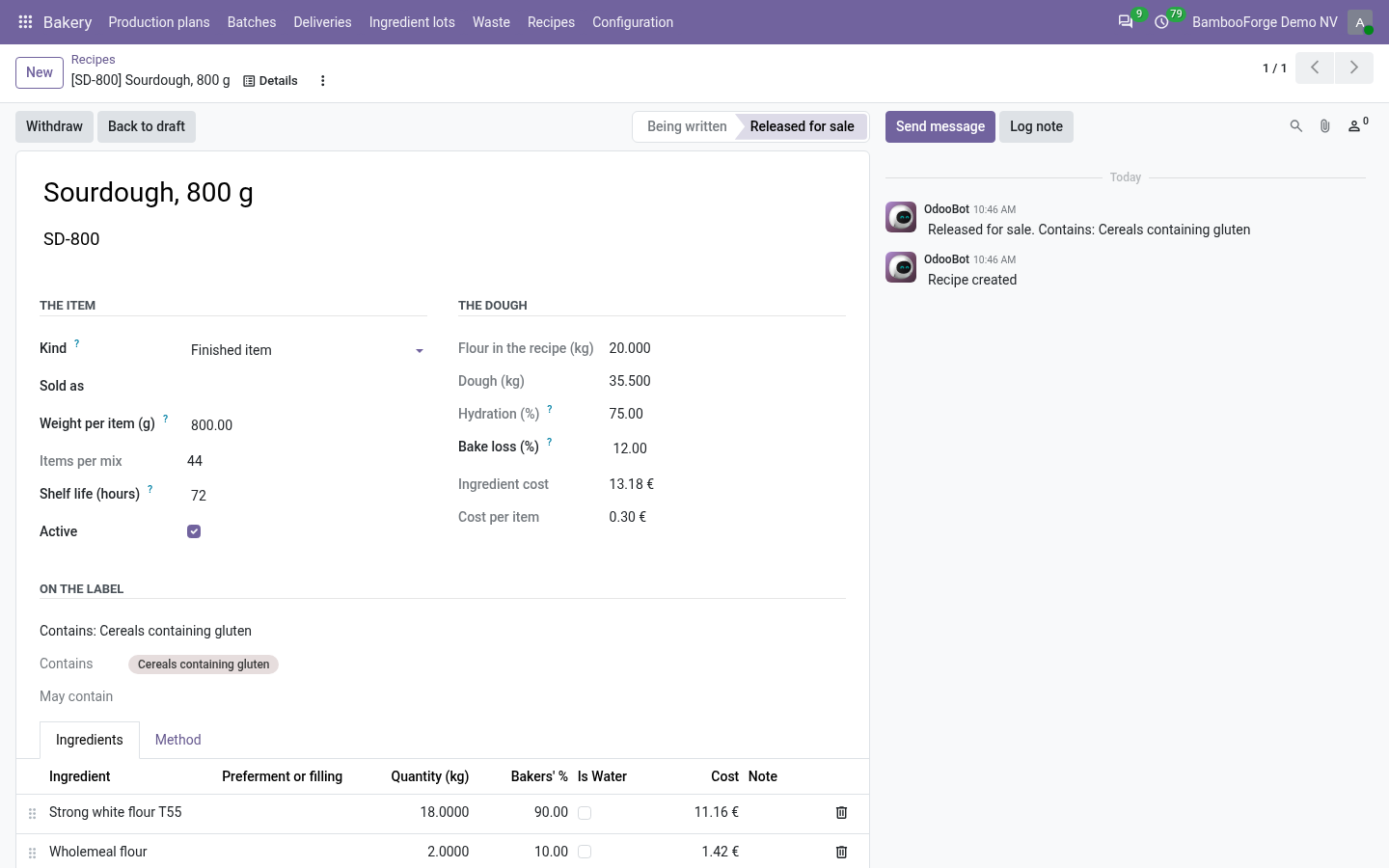Click the Withdraw button

(54, 126)
